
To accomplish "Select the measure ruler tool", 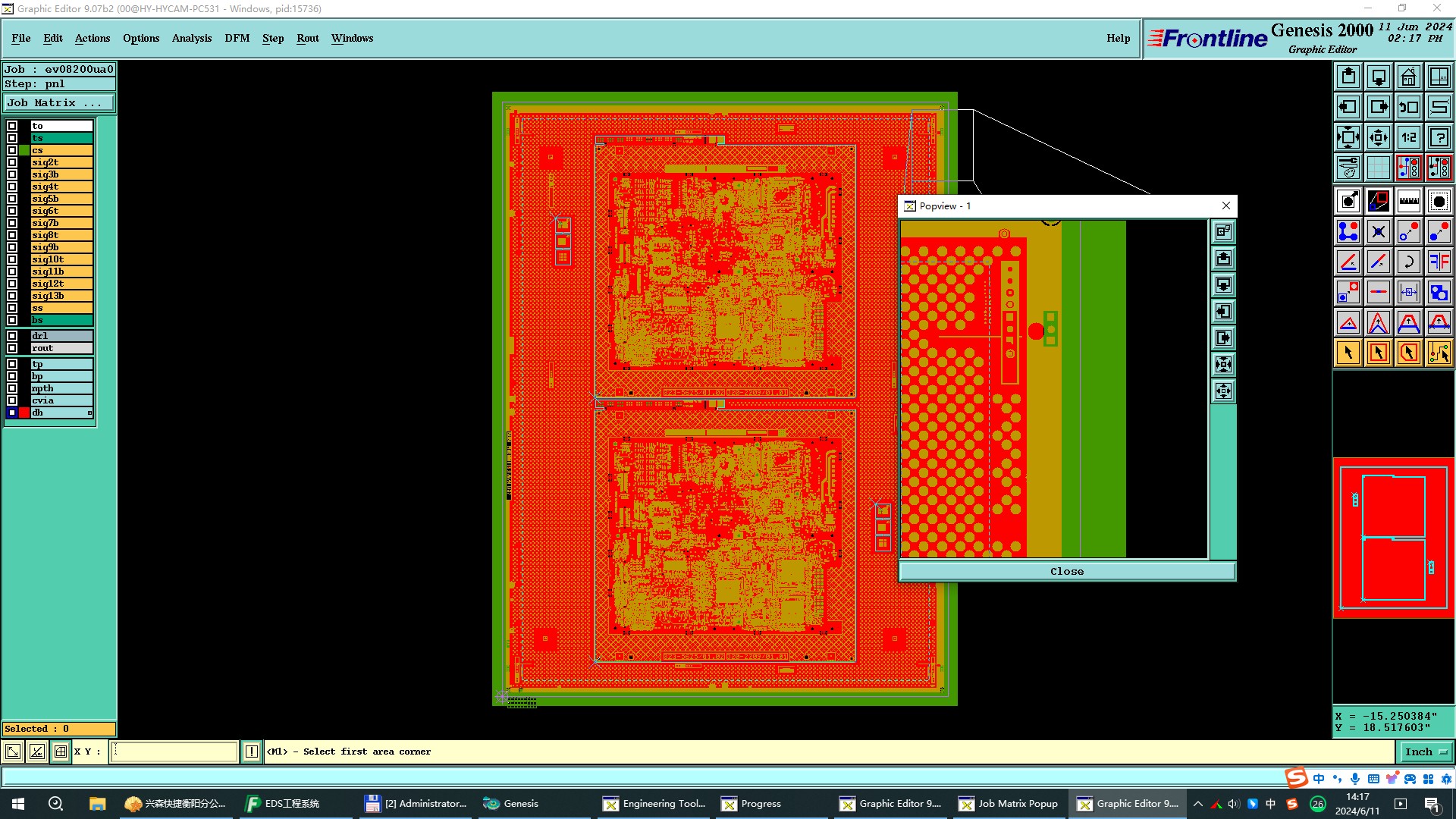I will pos(1408,201).
